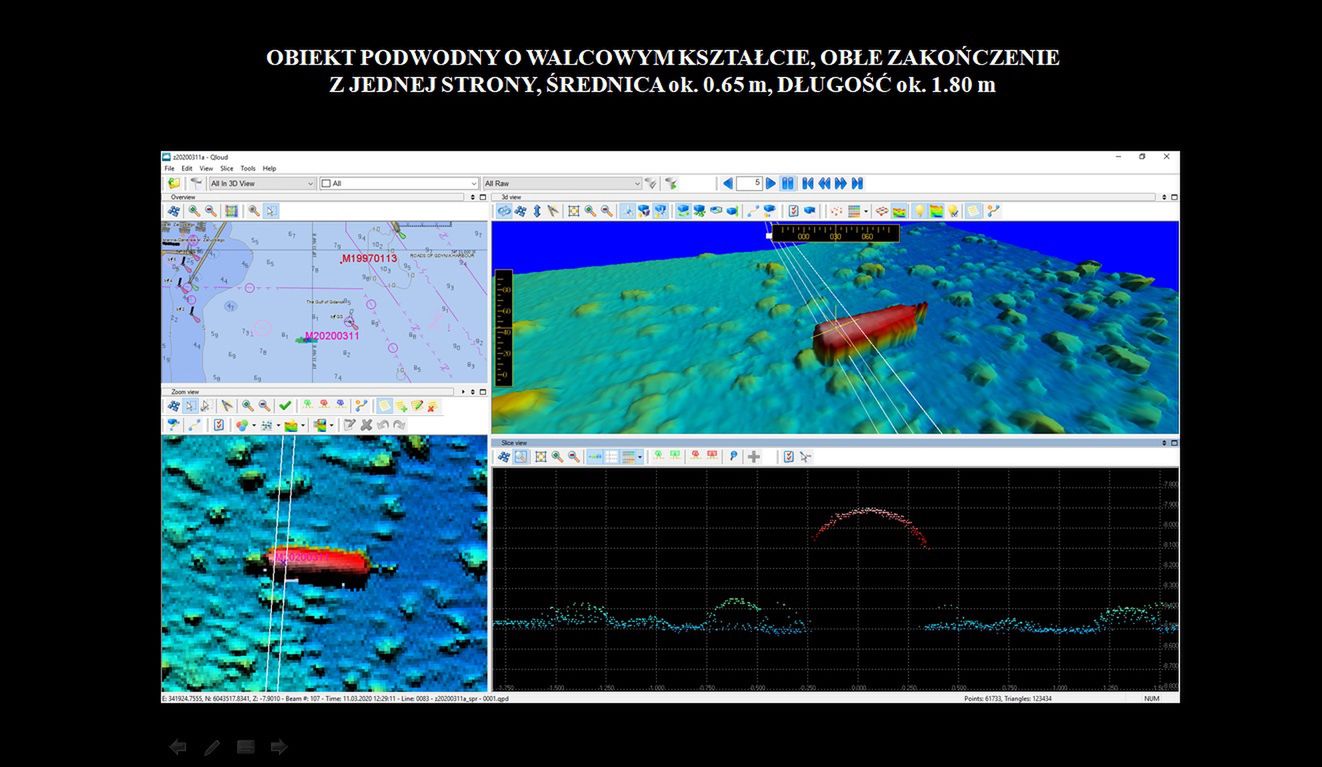Click the track line icon at 3d toolbar end
Viewport: 1322px width, 767px height.
(x=993, y=211)
